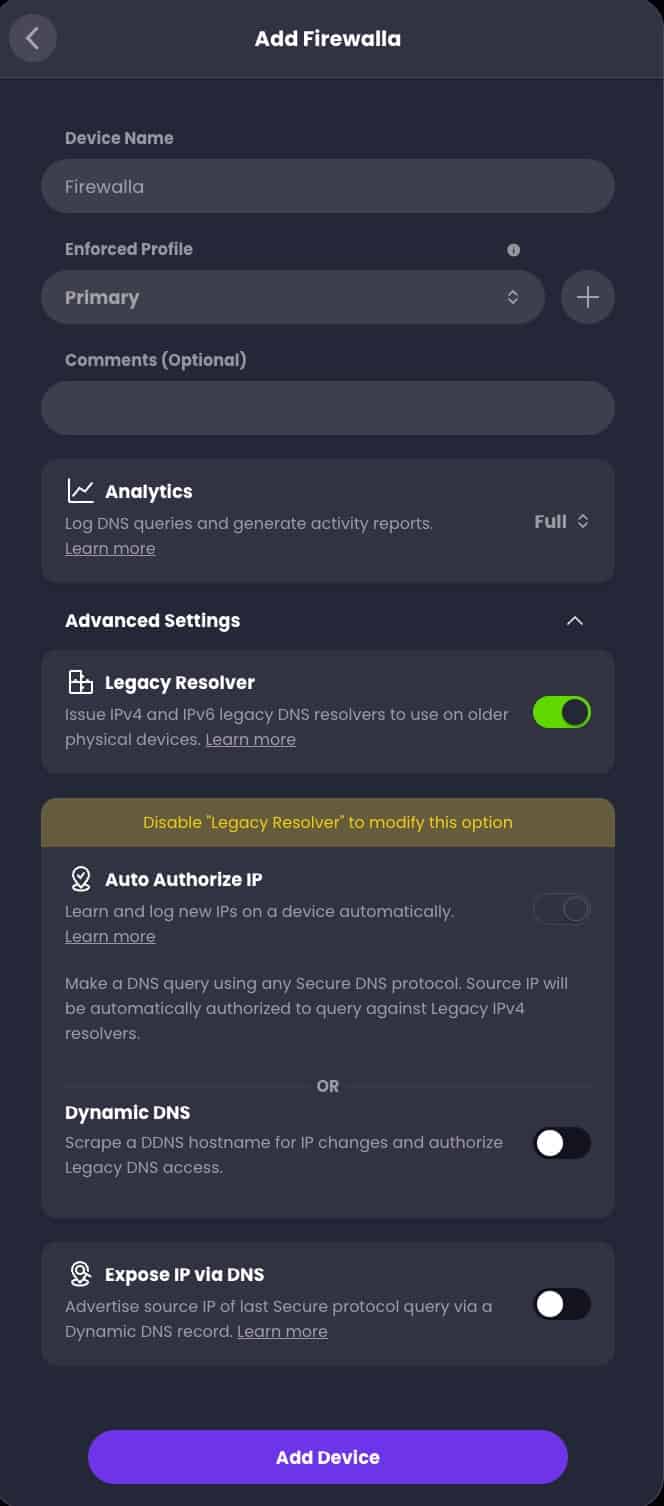Go back using the arrow icon
The height and width of the screenshot is (1506, 664).
pyautogui.click(x=33, y=38)
